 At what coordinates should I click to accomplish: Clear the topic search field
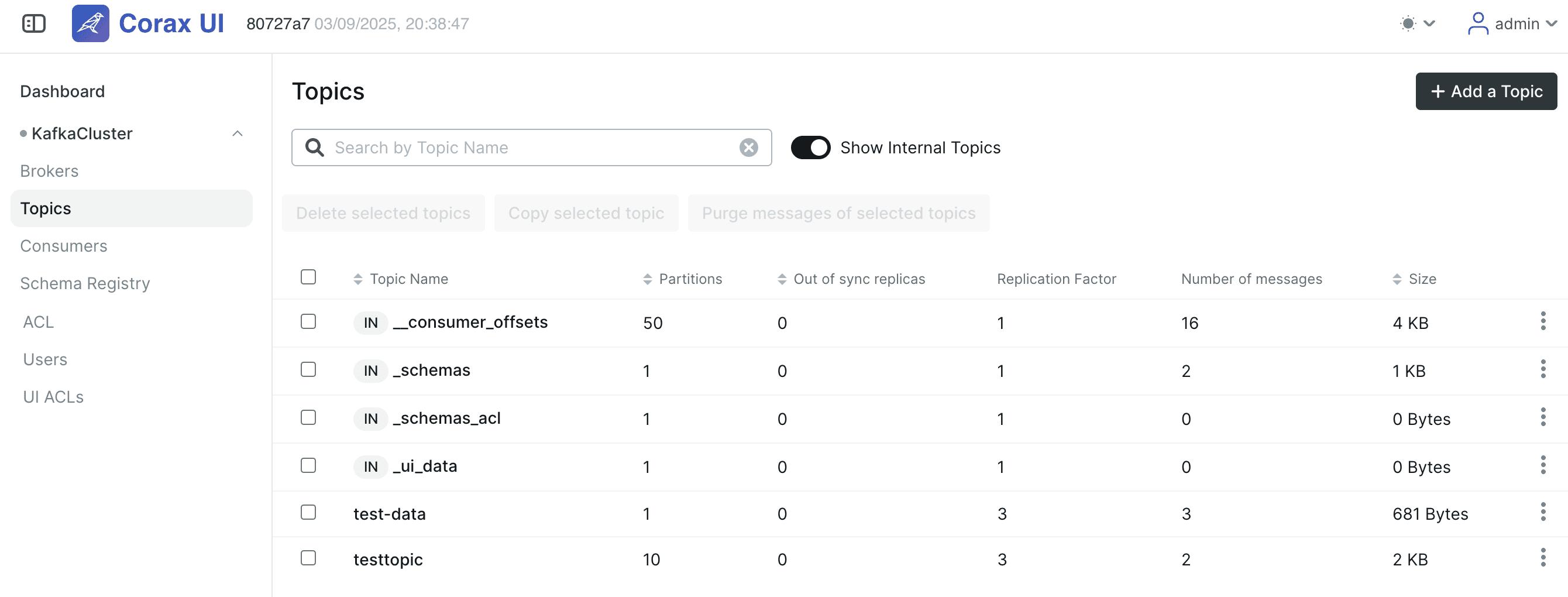(x=749, y=147)
